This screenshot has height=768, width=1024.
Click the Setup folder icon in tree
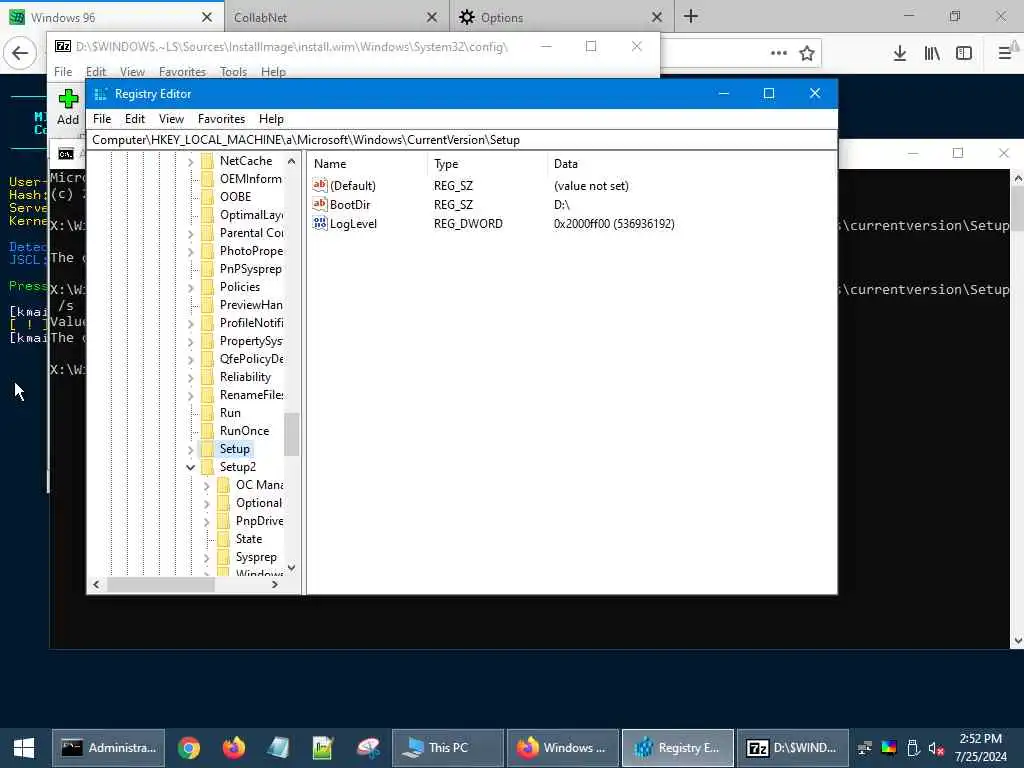(x=208, y=449)
